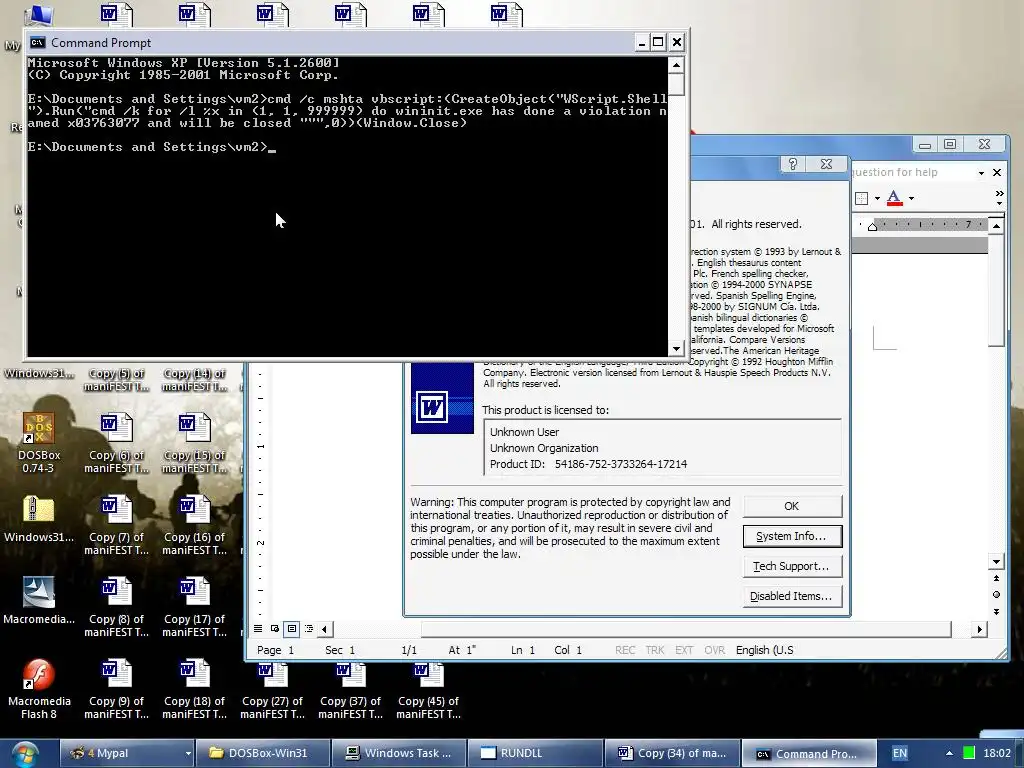The width and height of the screenshot is (1024, 768).
Task: Open the Windows Start button
Action: click(x=24, y=753)
